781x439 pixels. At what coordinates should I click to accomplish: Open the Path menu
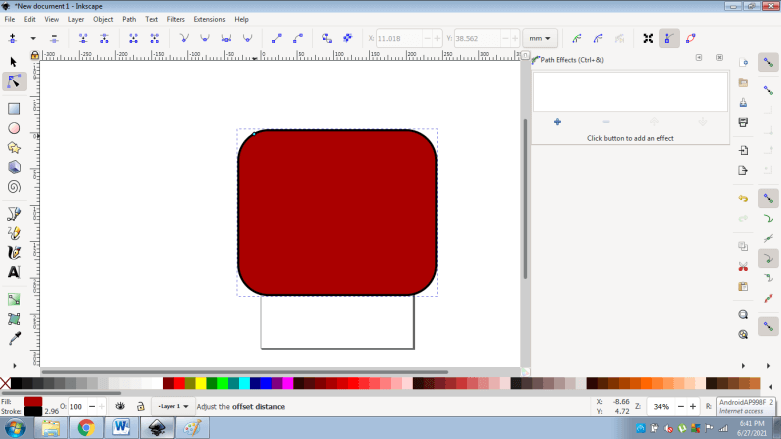point(129,19)
